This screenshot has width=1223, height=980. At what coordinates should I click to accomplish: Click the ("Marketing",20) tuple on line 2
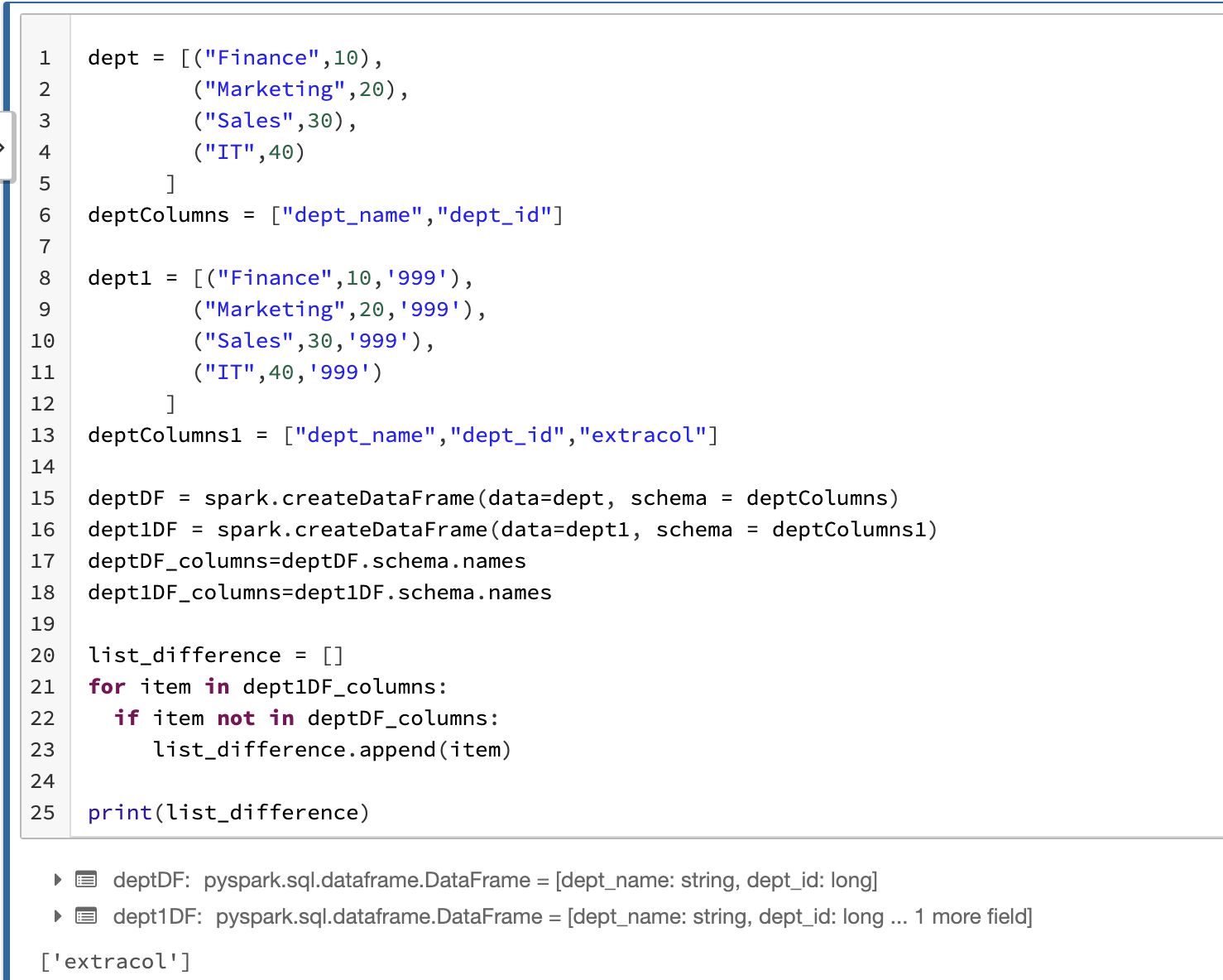tap(295, 89)
